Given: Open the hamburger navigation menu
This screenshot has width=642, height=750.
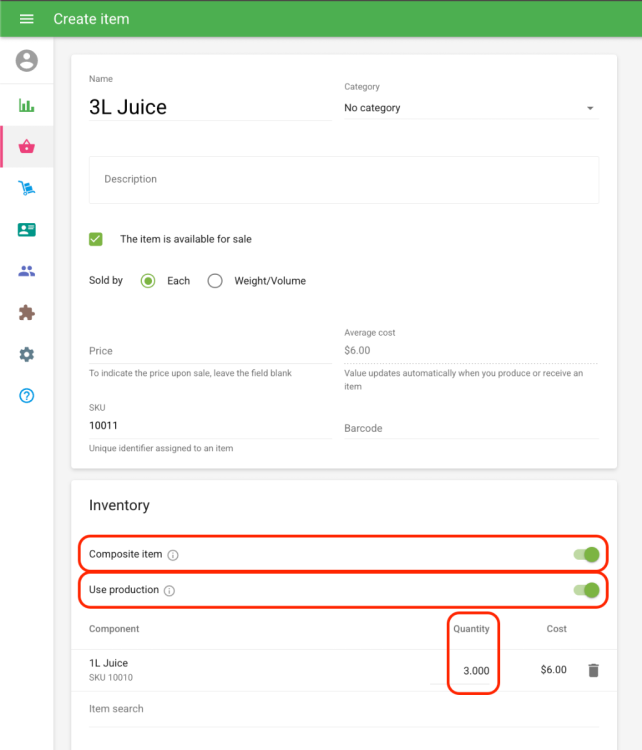Looking at the screenshot, I should coord(26,19).
